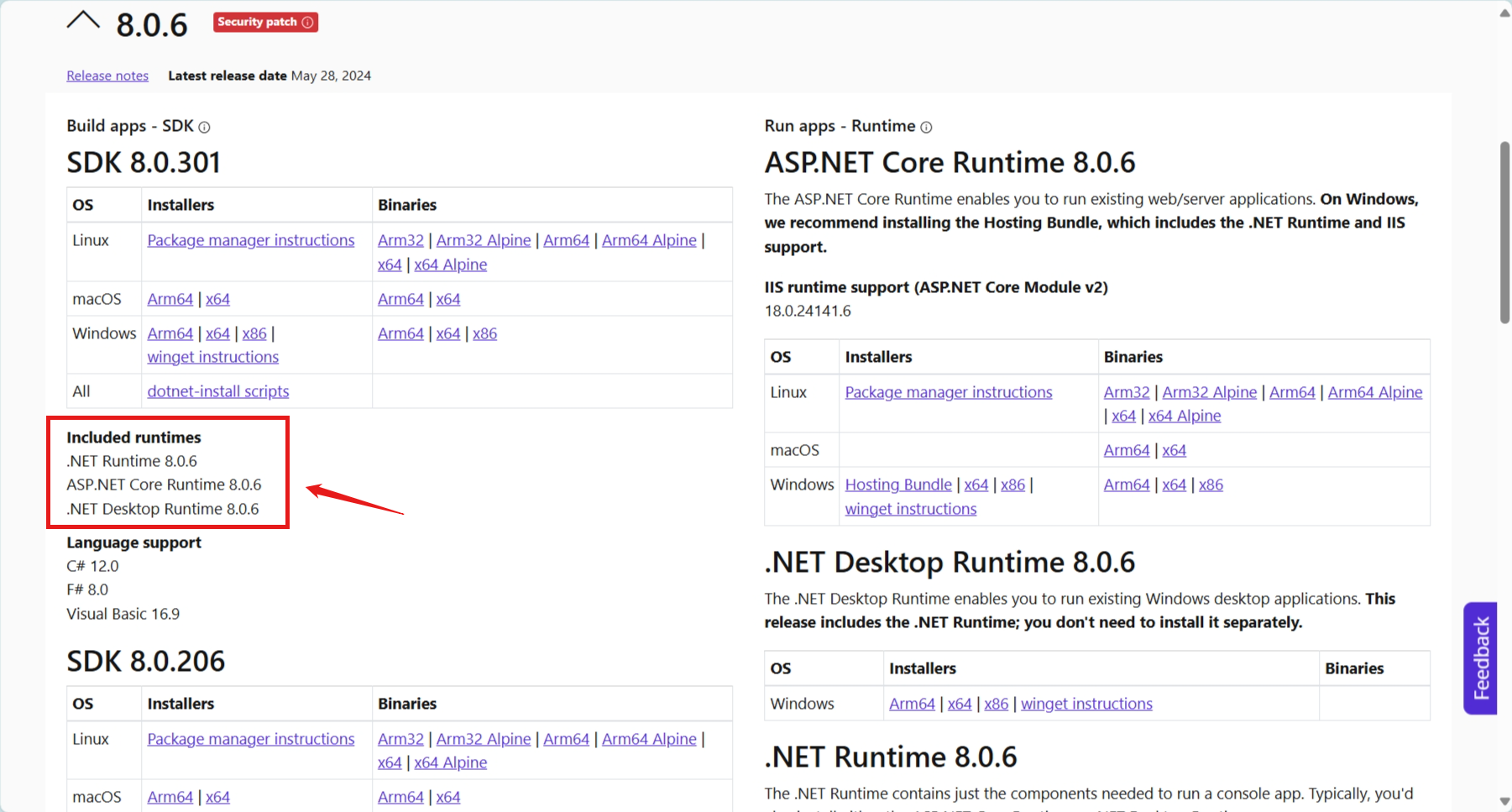Select the IIS module version 18.0.24141.6
Image resolution: width=1512 pixels, height=812 pixels.
click(808, 311)
